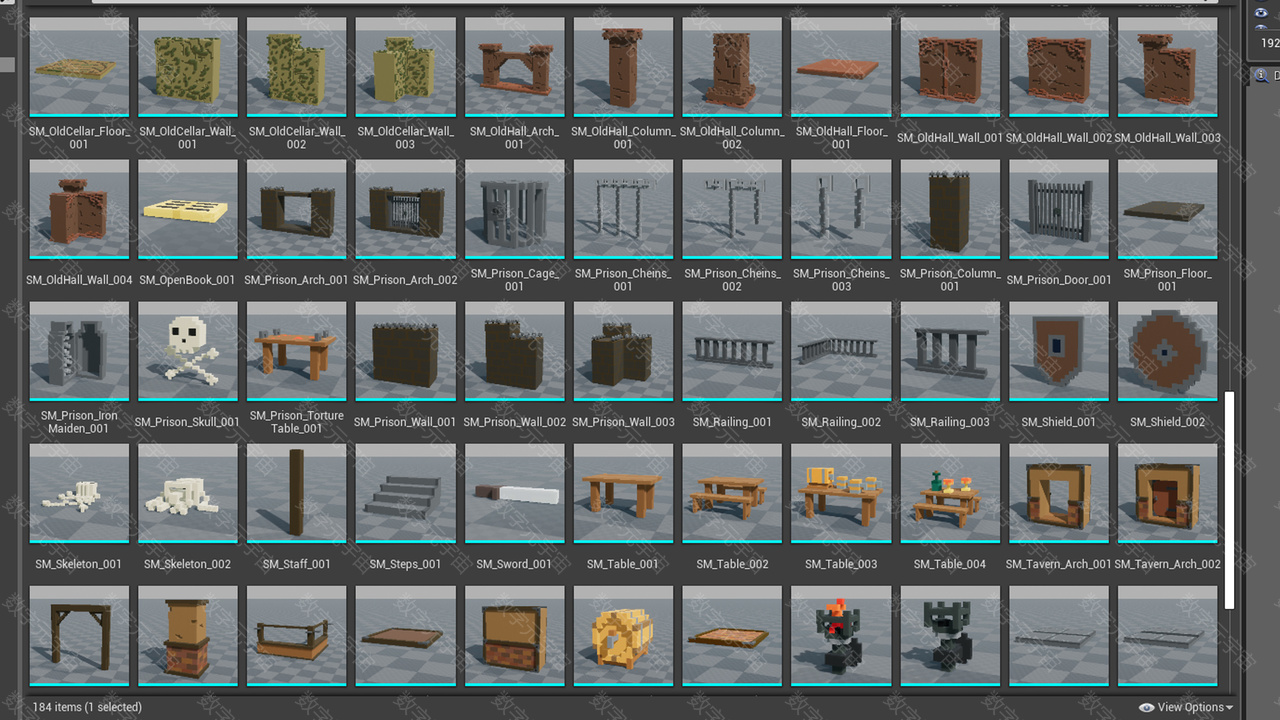Choose the SM_Prison_Wall_002 asset

(x=515, y=351)
